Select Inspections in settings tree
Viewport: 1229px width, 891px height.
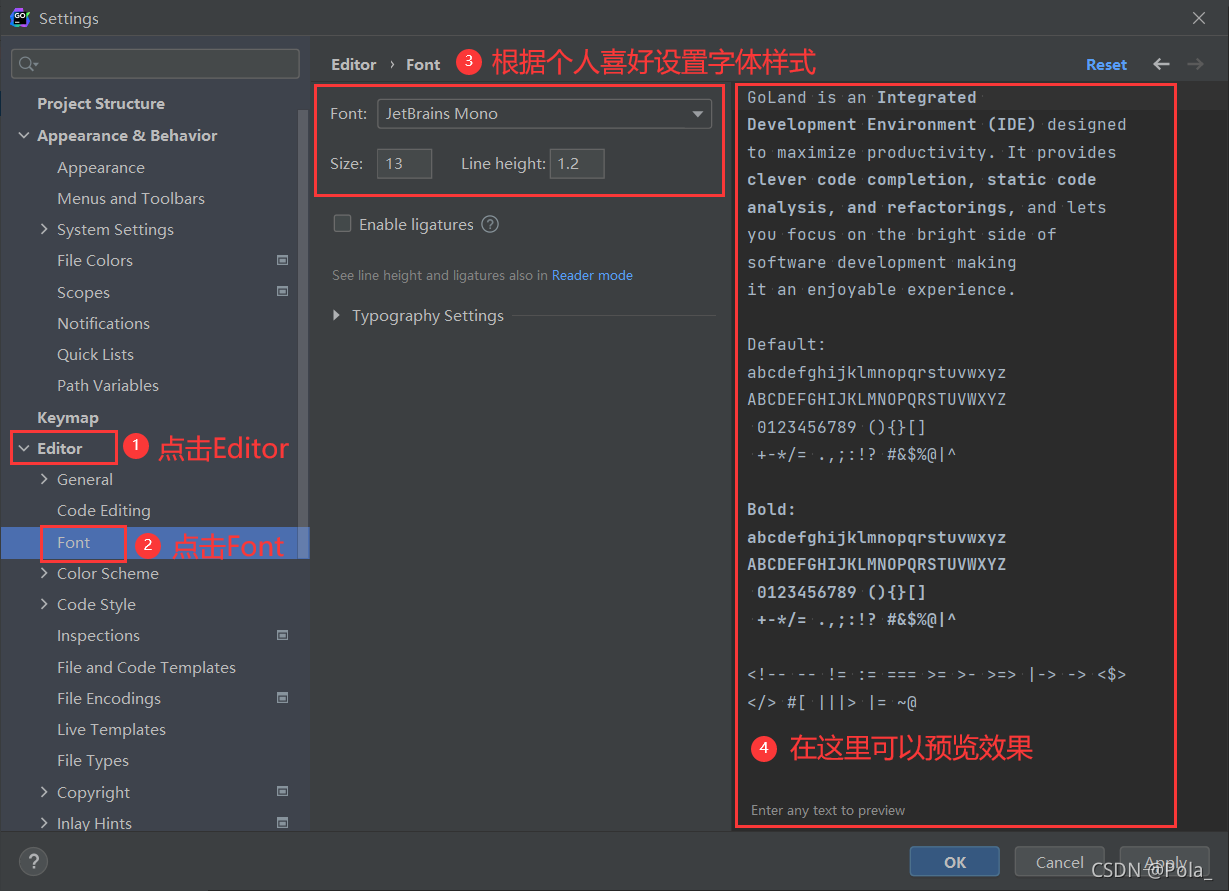coord(98,635)
